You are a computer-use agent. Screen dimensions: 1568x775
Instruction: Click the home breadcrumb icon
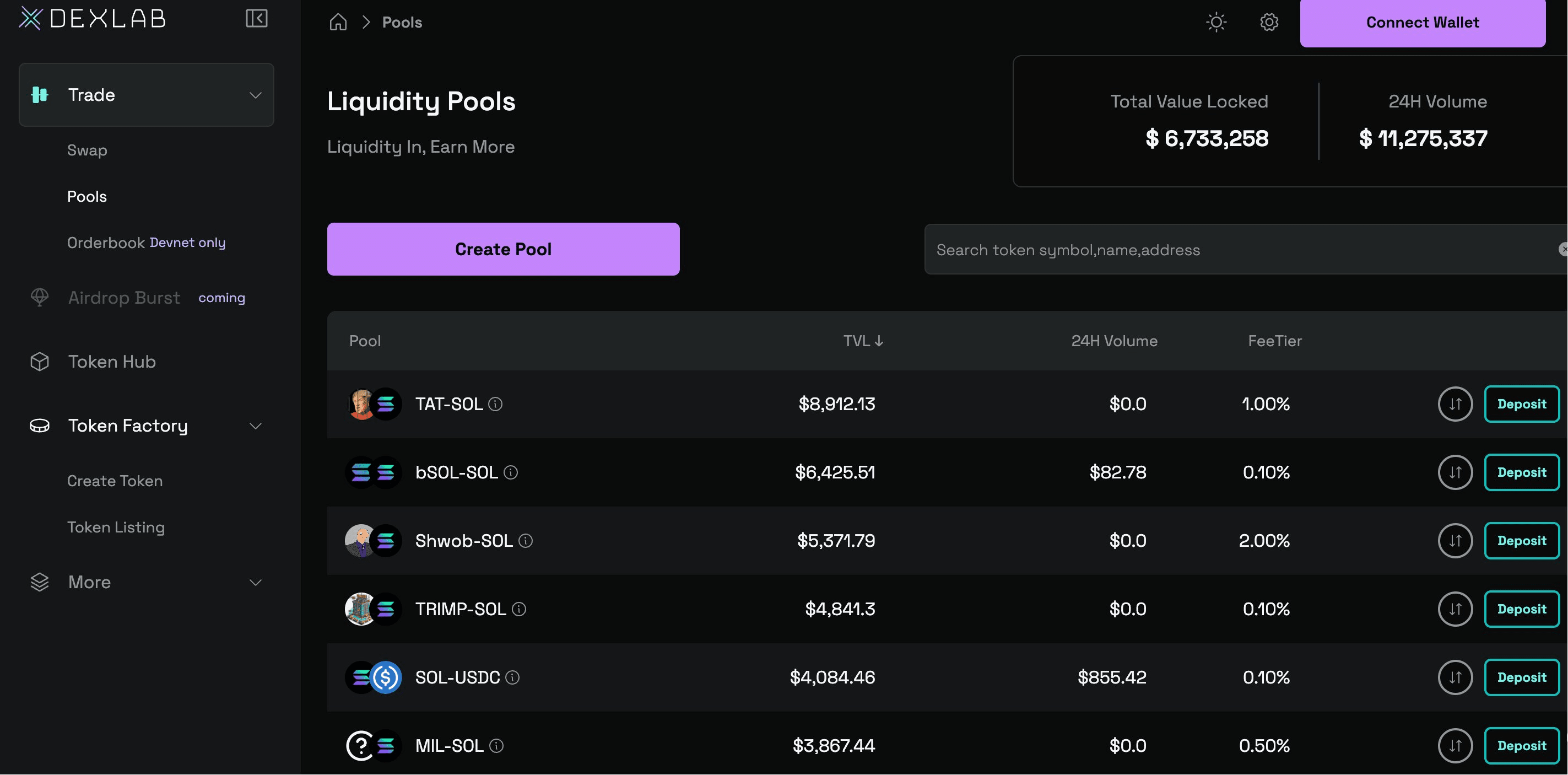point(338,23)
